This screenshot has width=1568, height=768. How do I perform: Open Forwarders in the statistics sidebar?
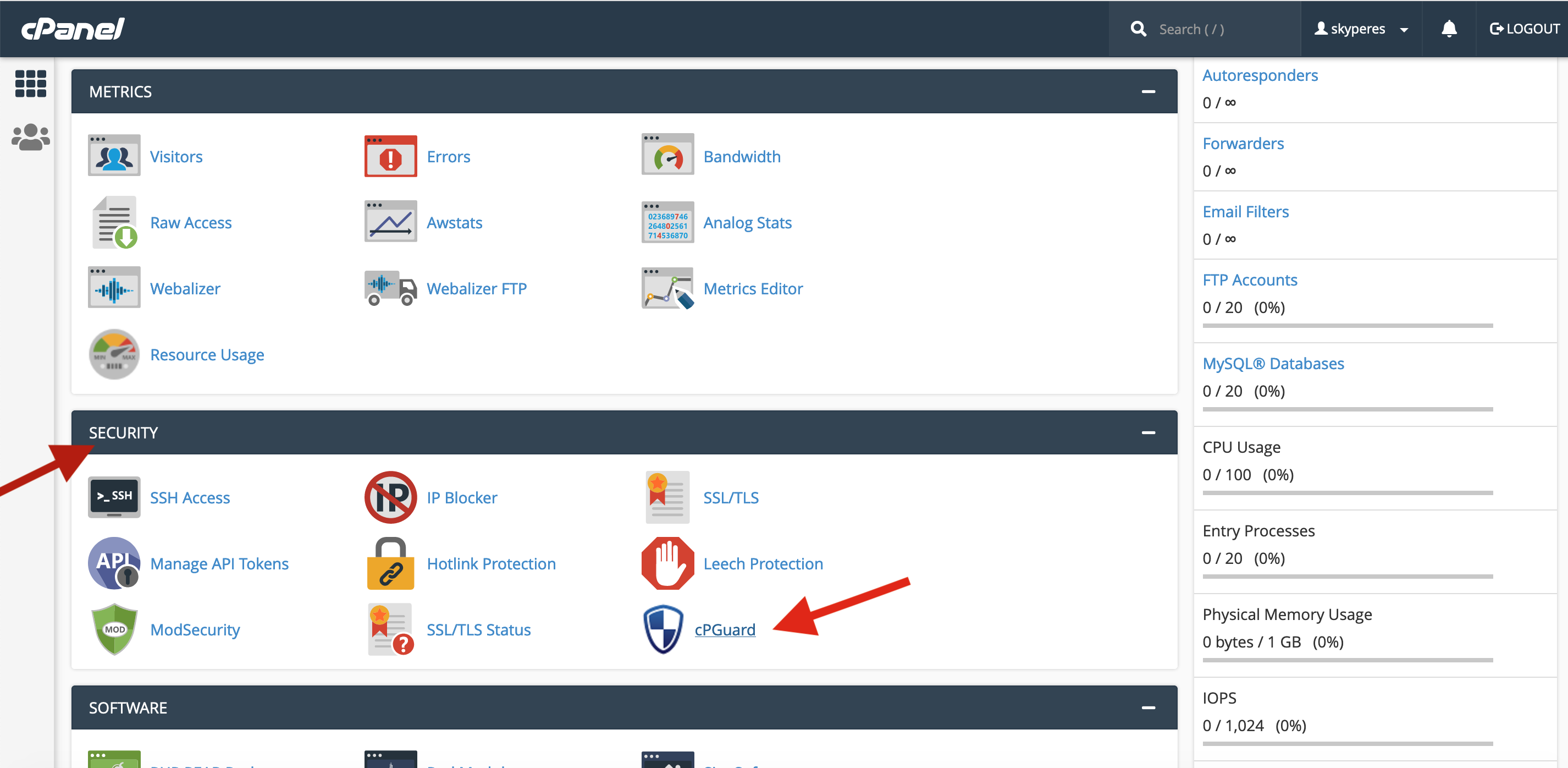(1243, 143)
